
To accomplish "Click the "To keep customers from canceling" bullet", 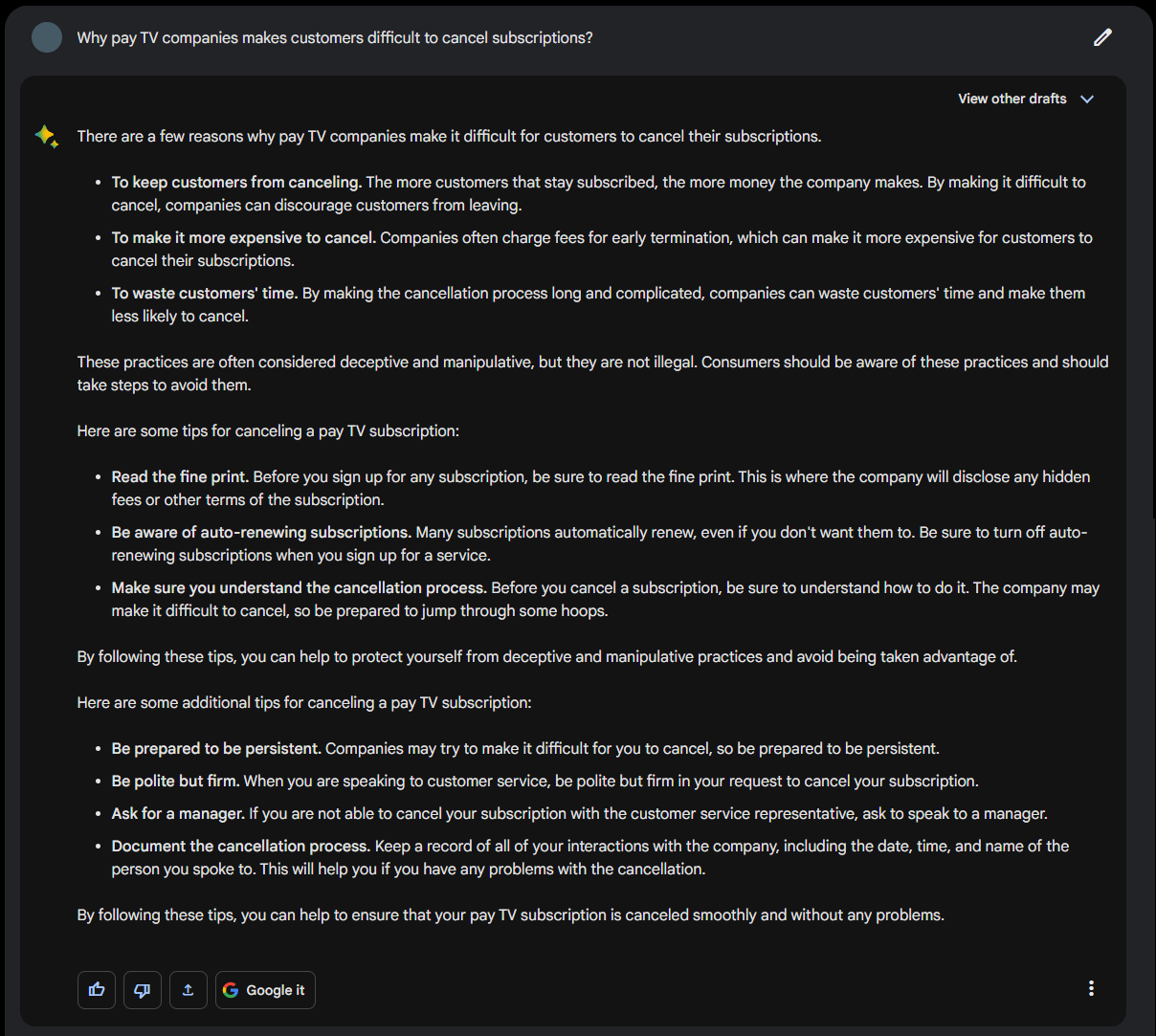I will click(236, 182).
